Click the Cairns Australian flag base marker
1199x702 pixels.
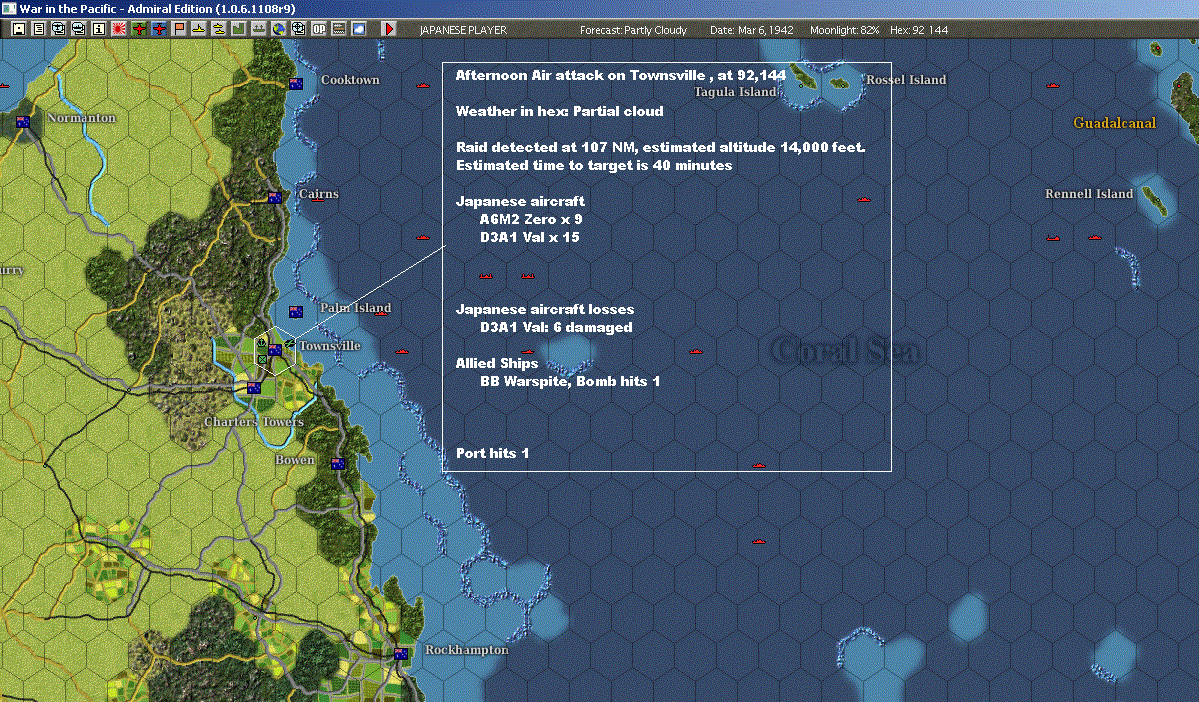275,197
